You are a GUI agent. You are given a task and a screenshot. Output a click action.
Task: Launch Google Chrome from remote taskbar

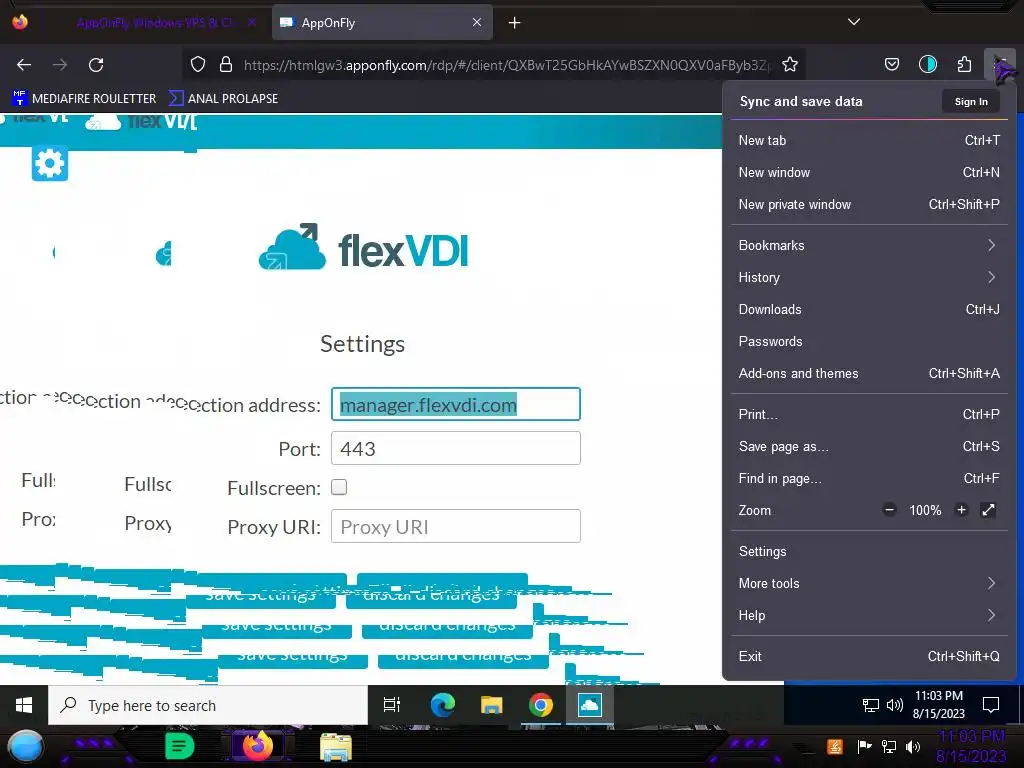[541, 705]
